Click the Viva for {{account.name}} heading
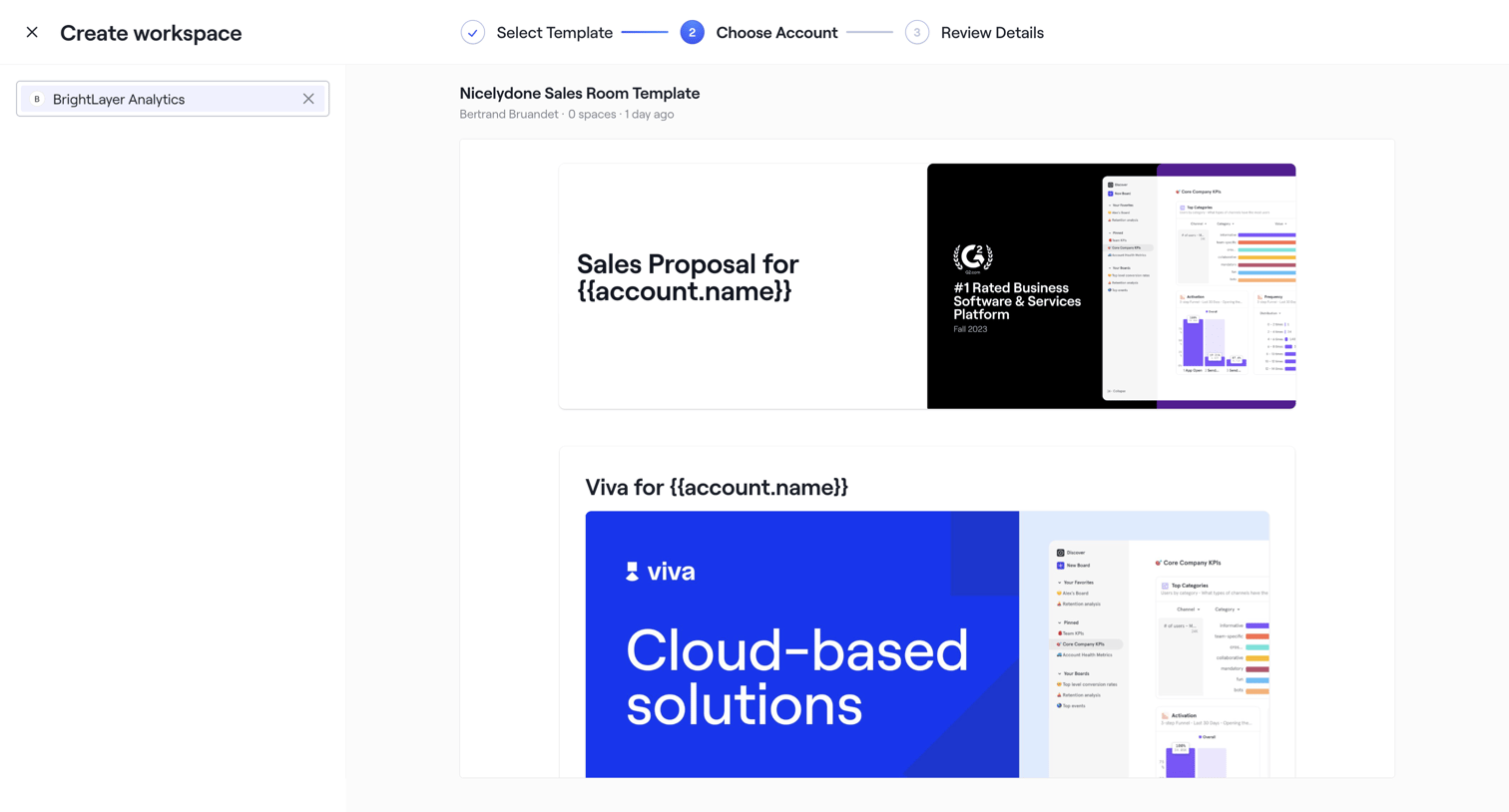 point(717,487)
